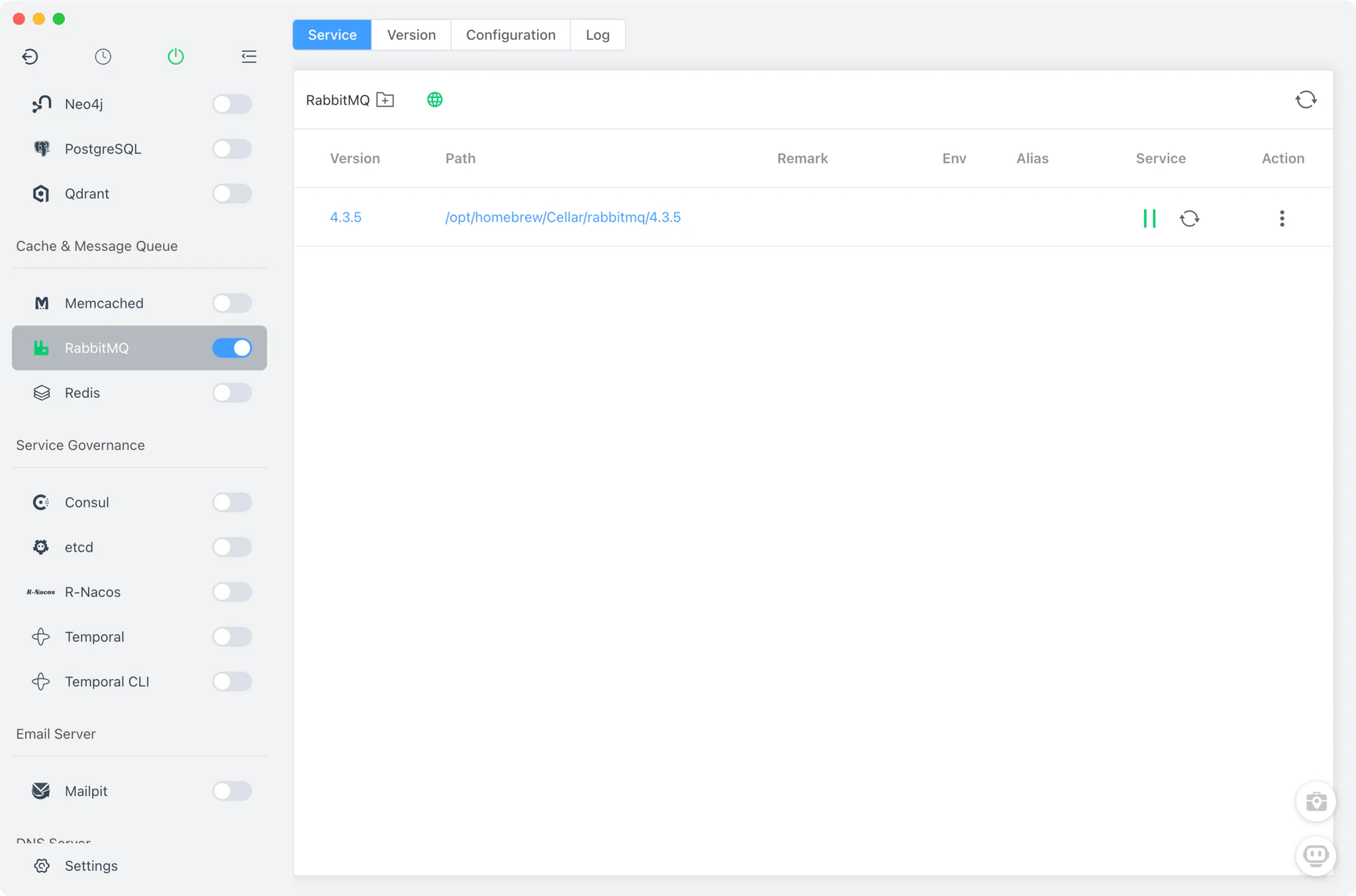The image size is (1356, 896).
Task: Enable the Redis toggle
Action: click(232, 393)
